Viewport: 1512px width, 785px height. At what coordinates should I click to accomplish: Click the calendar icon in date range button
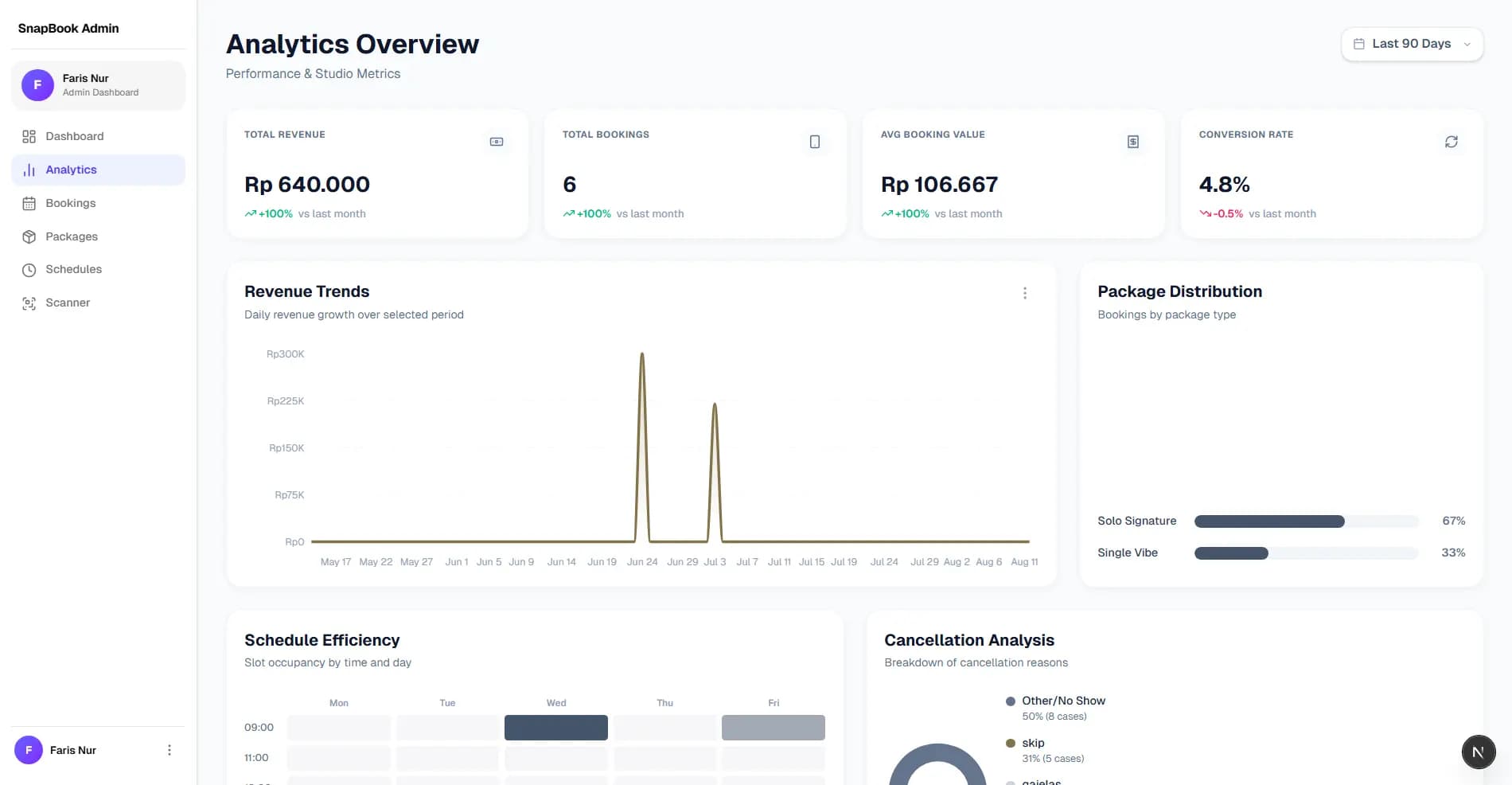pos(1359,44)
